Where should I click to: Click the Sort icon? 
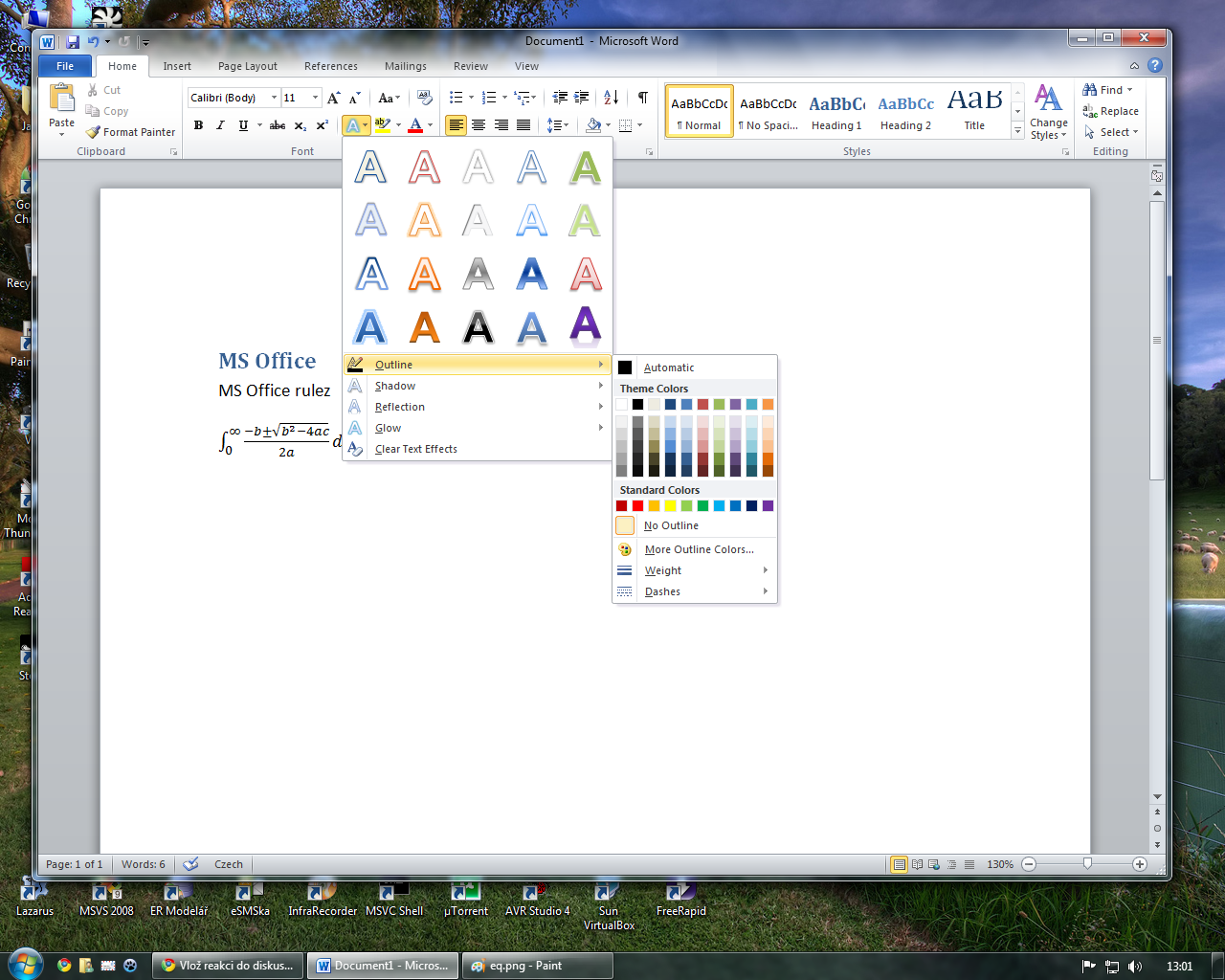(611, 98)
